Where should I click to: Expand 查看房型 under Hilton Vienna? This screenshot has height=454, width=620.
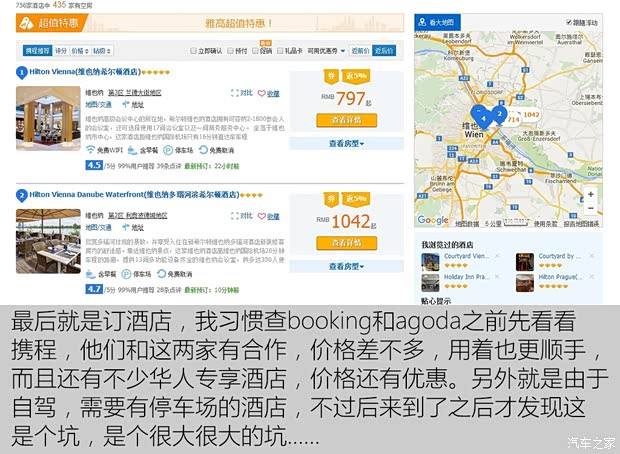pos(346,144)
